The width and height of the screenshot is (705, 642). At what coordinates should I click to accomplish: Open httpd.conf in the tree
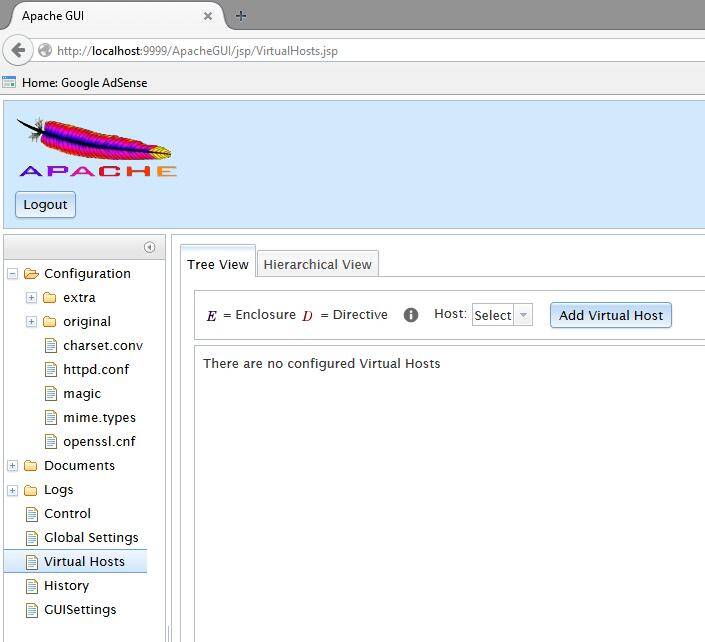(96, 370)
